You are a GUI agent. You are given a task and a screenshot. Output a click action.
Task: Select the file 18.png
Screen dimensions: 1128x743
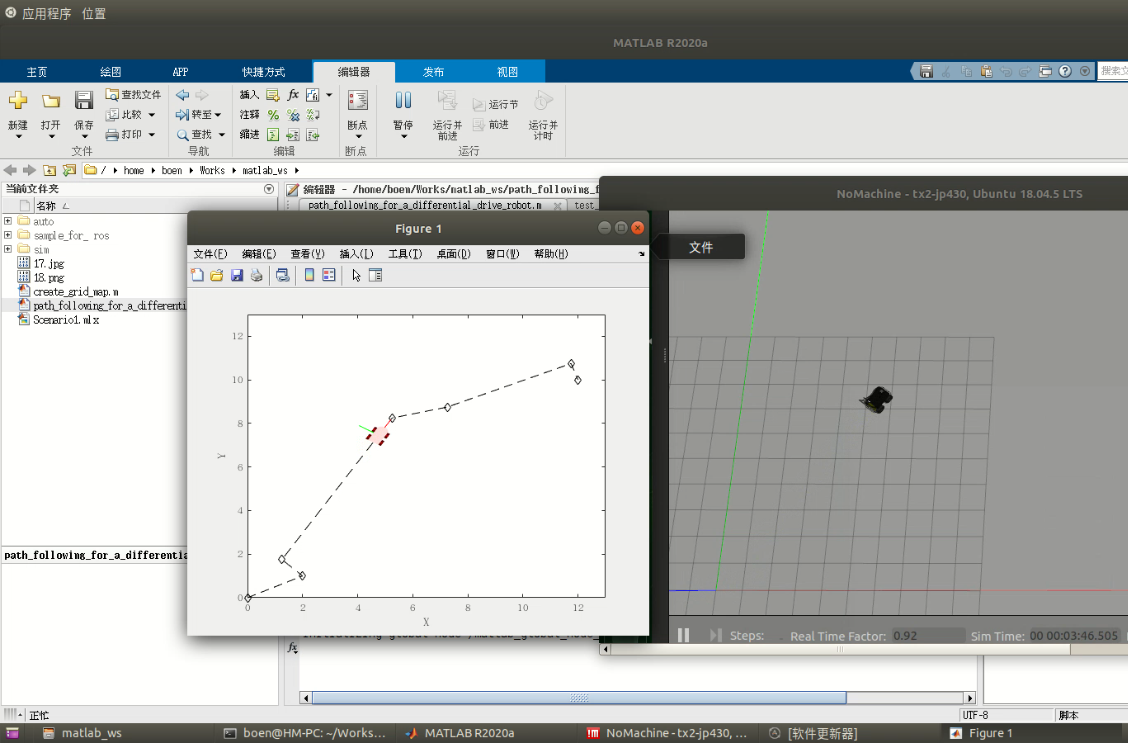[x=49, y=278]
